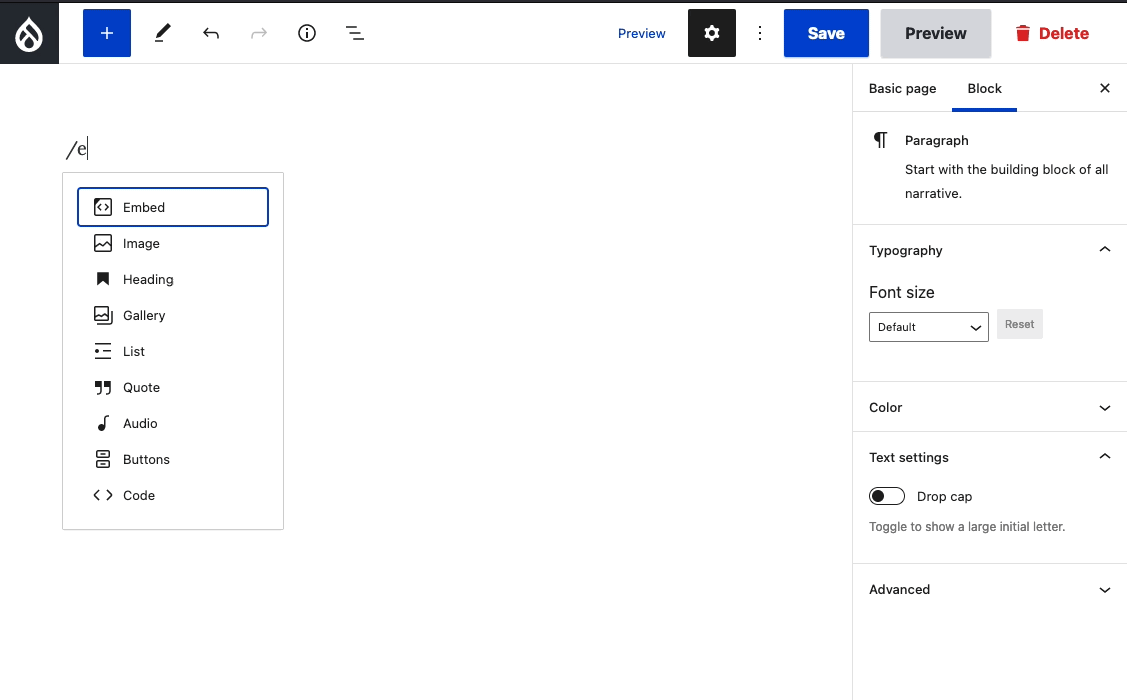Open the block inserter plus button
This screenshot has width=1127, height=700.
(x=107, y=33)
